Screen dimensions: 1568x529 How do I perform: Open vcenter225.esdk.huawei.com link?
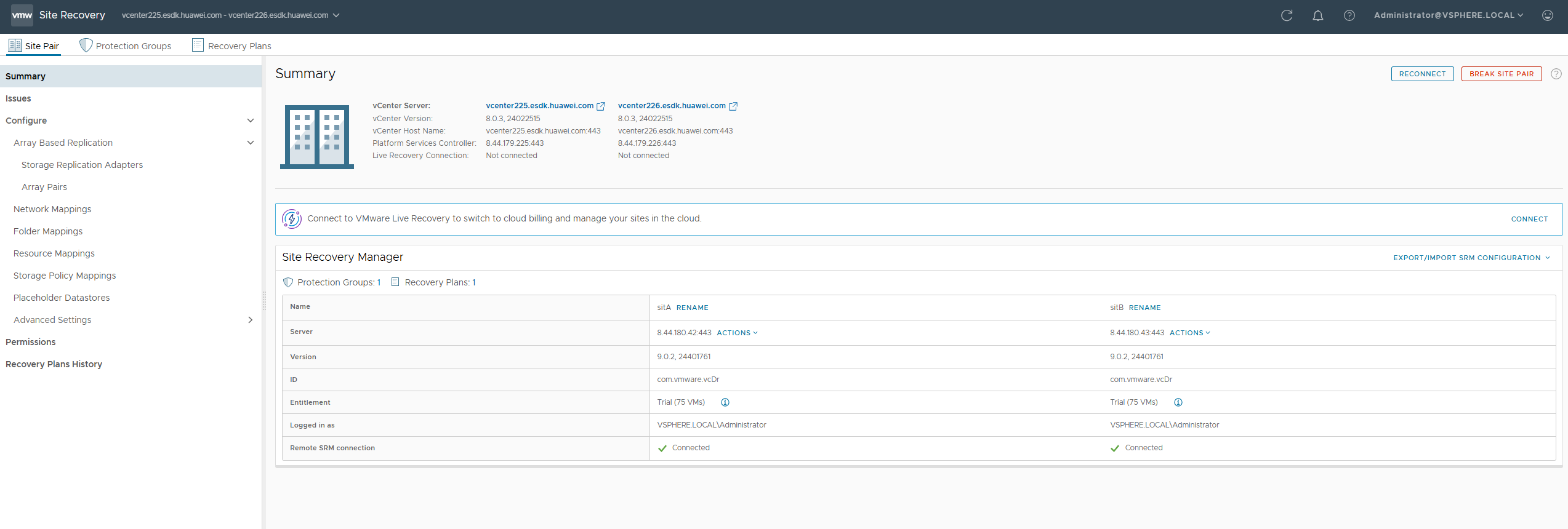[x=540, y=106]
